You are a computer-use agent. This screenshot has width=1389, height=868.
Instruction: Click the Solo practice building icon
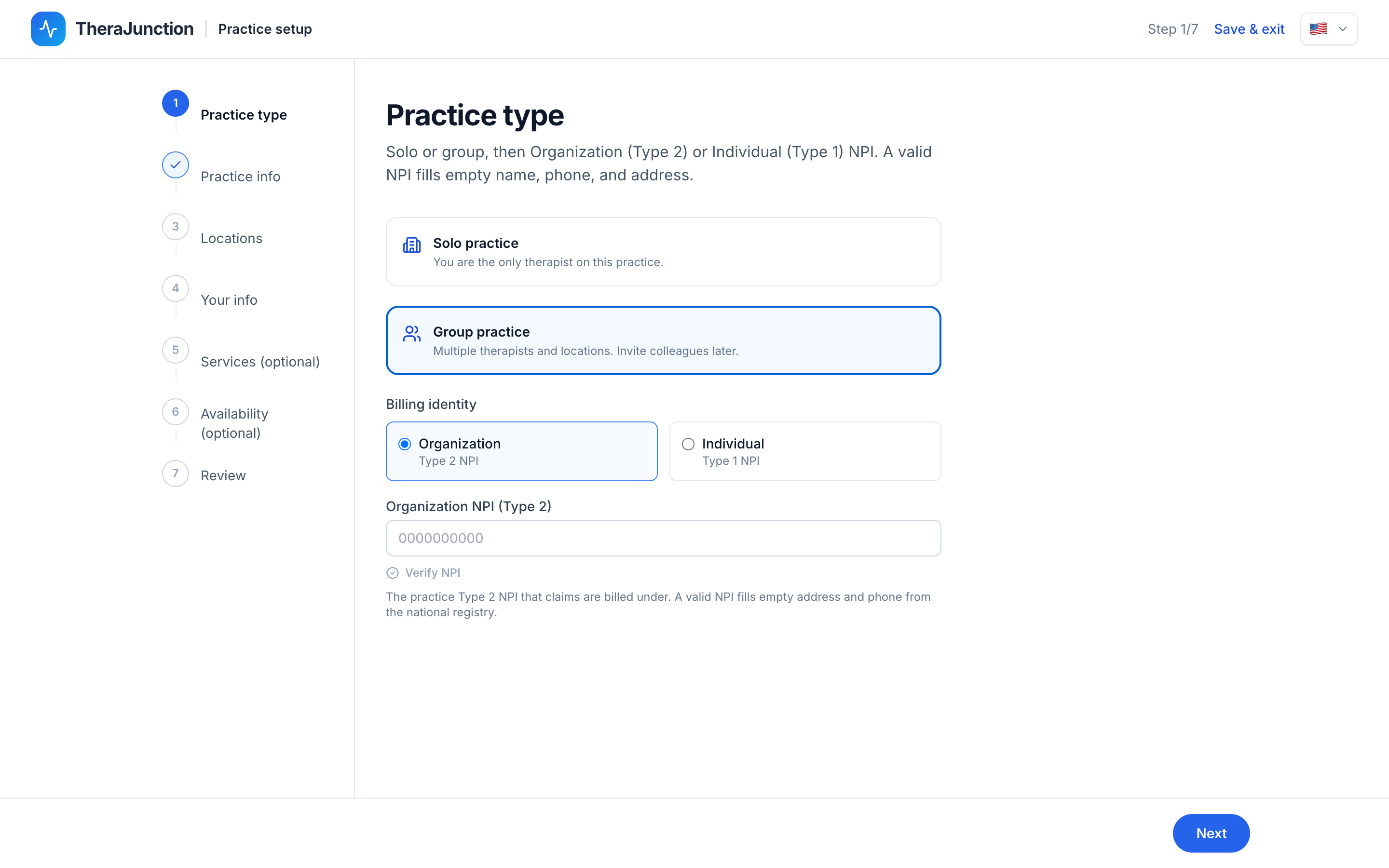click(x=411, y=245)
